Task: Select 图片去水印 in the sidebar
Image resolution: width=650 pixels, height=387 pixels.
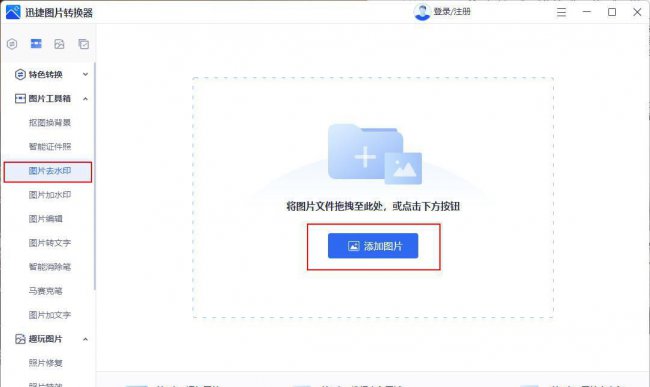Action: pyautogui.click(x=48, y=172)
